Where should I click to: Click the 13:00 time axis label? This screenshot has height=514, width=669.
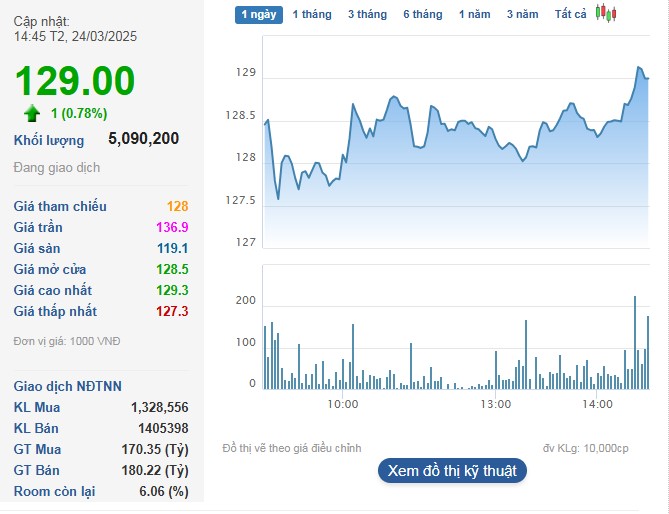click(496, 404)
